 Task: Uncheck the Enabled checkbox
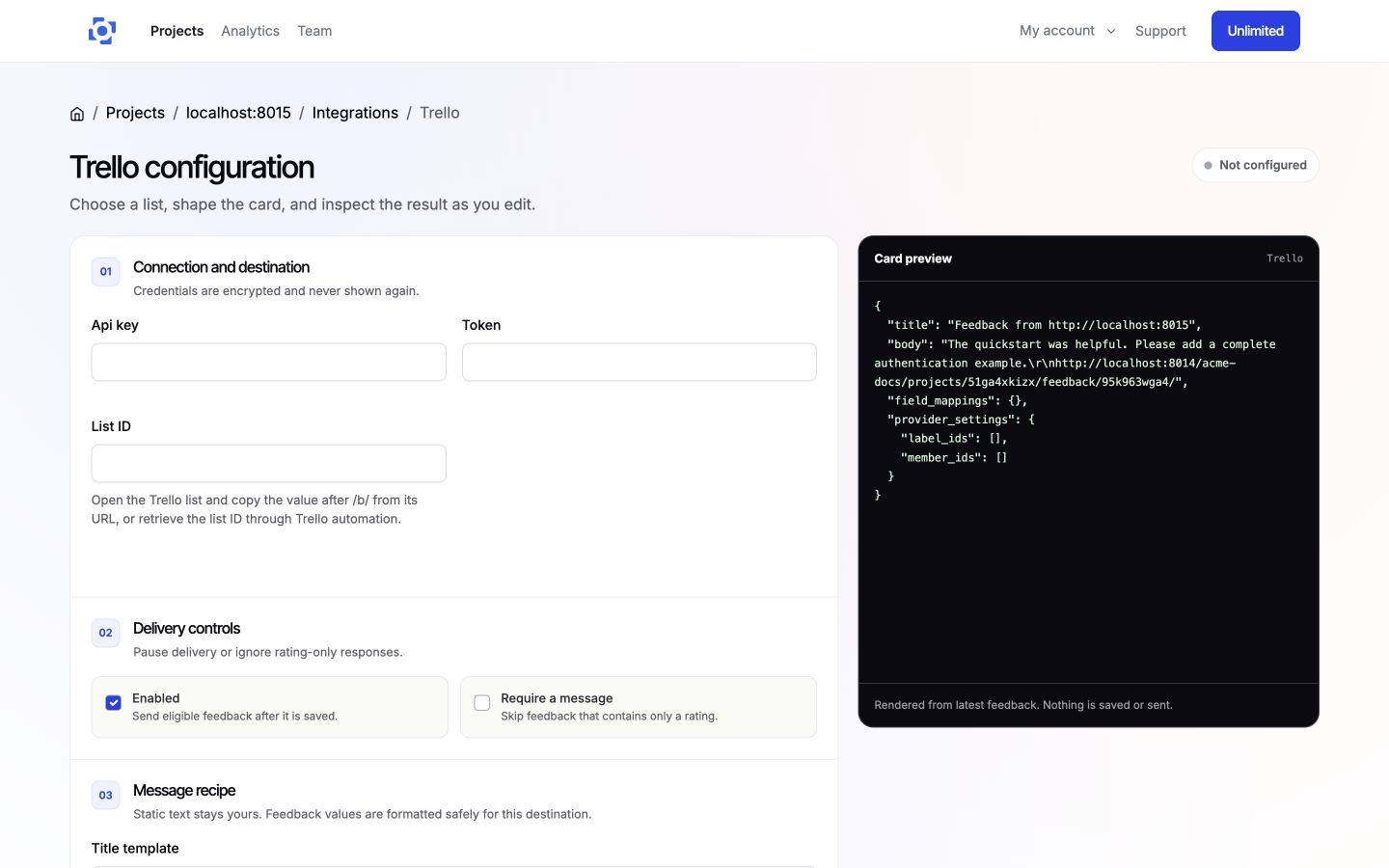(113, 703)
